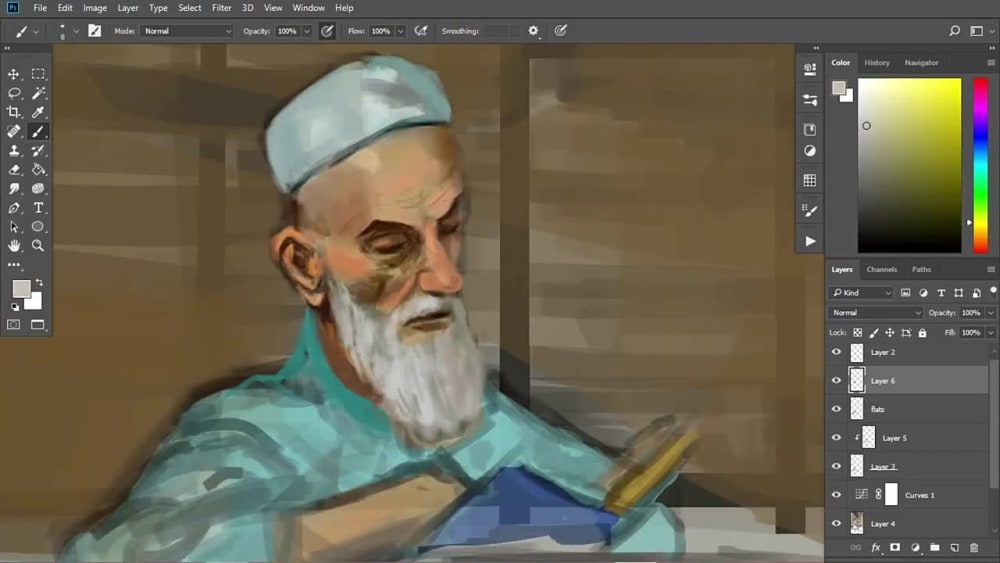This screenshot has height=563, width=1000.
Task: Select the Zoom tool
Action: [38, 245]
